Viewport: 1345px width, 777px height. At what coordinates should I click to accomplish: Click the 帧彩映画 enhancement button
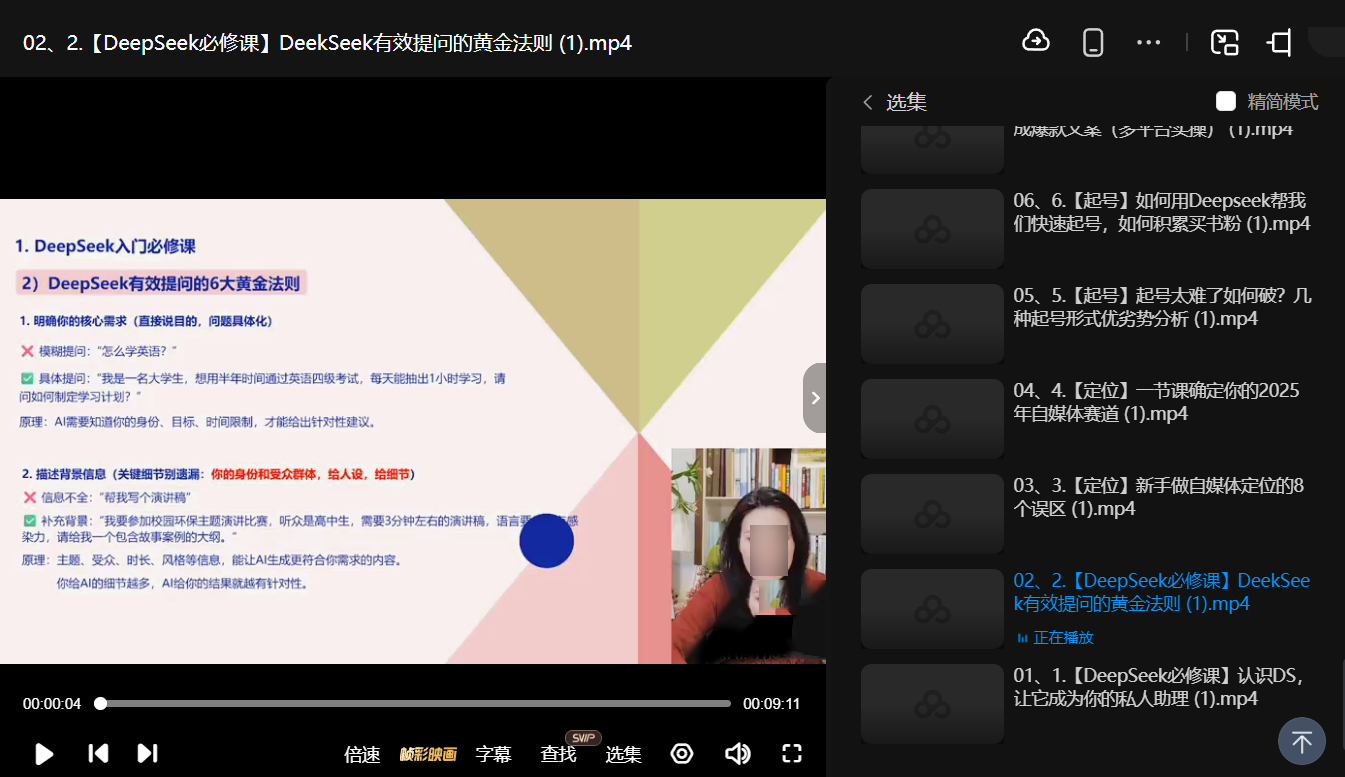coord(428,754)
